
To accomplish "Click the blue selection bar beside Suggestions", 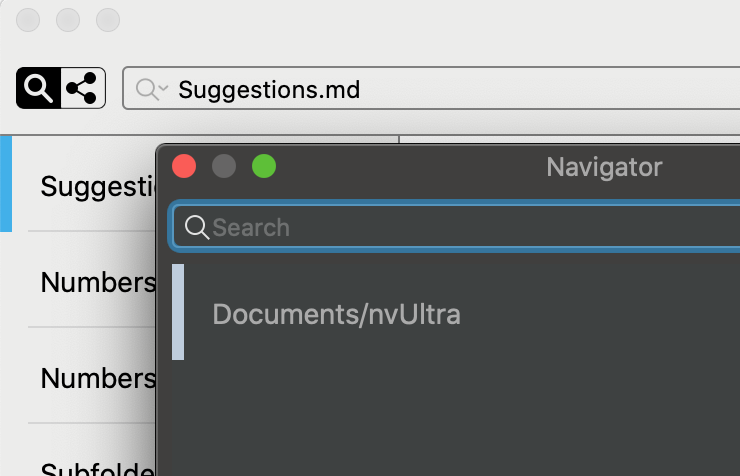I will pos(6,184).
